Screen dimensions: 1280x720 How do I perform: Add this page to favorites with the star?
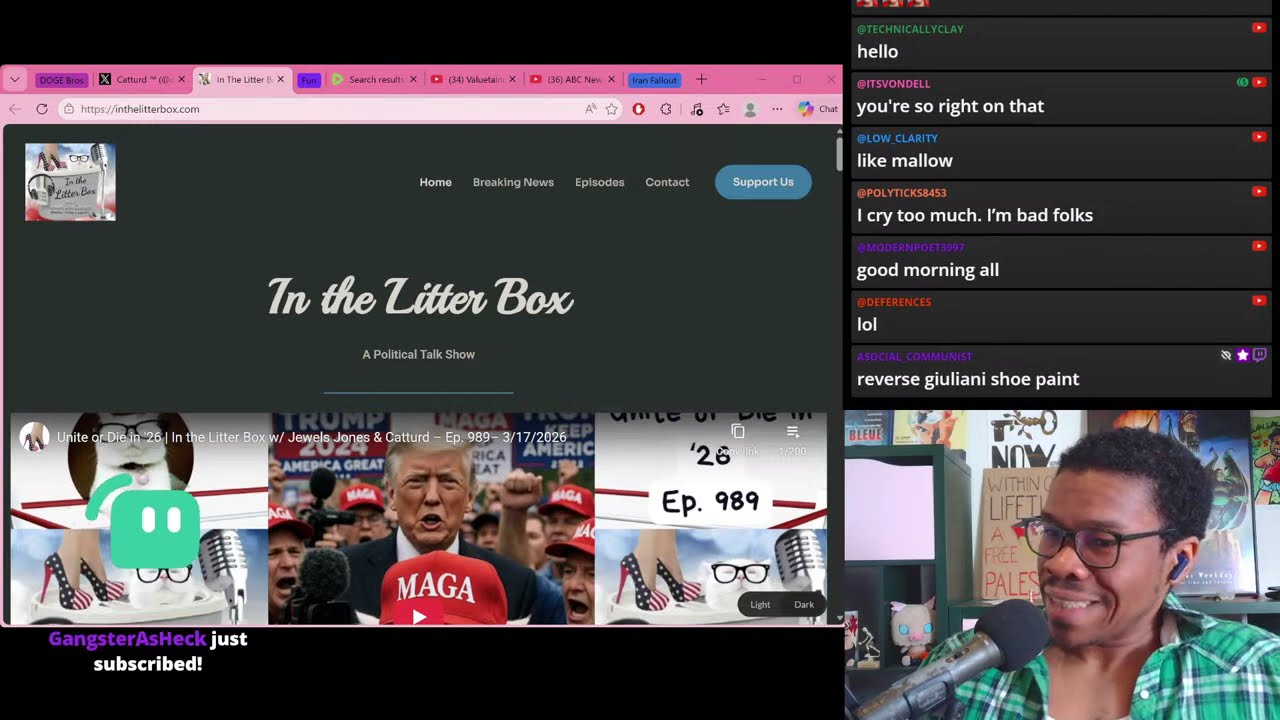tap(612, 109)
